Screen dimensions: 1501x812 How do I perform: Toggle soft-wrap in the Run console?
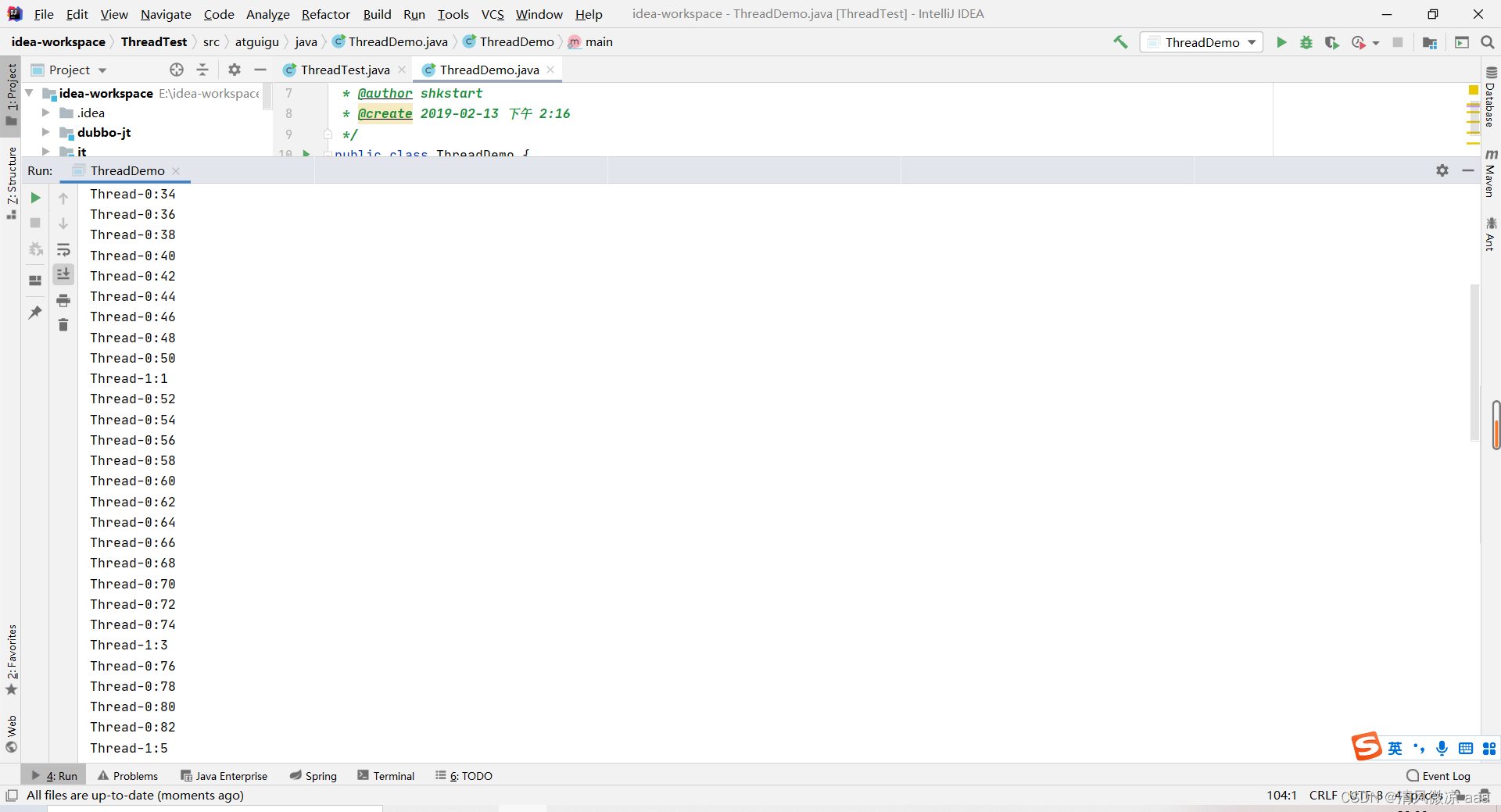(63, 249)
